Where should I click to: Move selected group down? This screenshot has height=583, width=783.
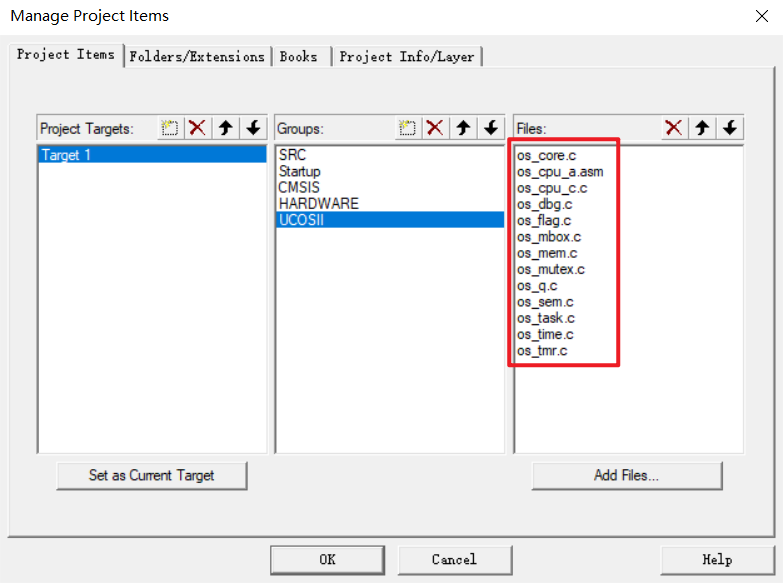(490, 128)
